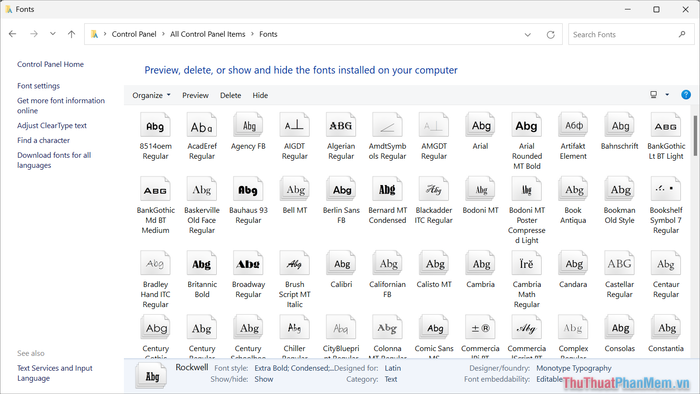Image resolution: width=700 pixels, height=394 pixels.
Task: Click the Arial font icon
Action: (480, 125)
